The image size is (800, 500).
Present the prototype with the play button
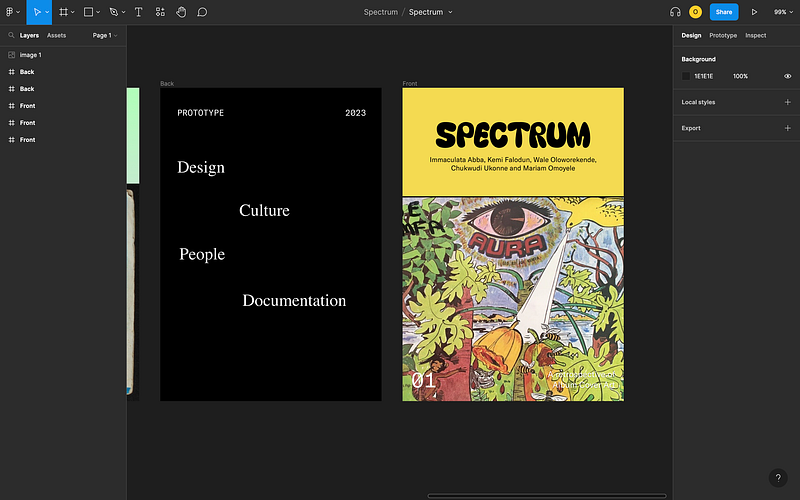click(x=754, y=12)
